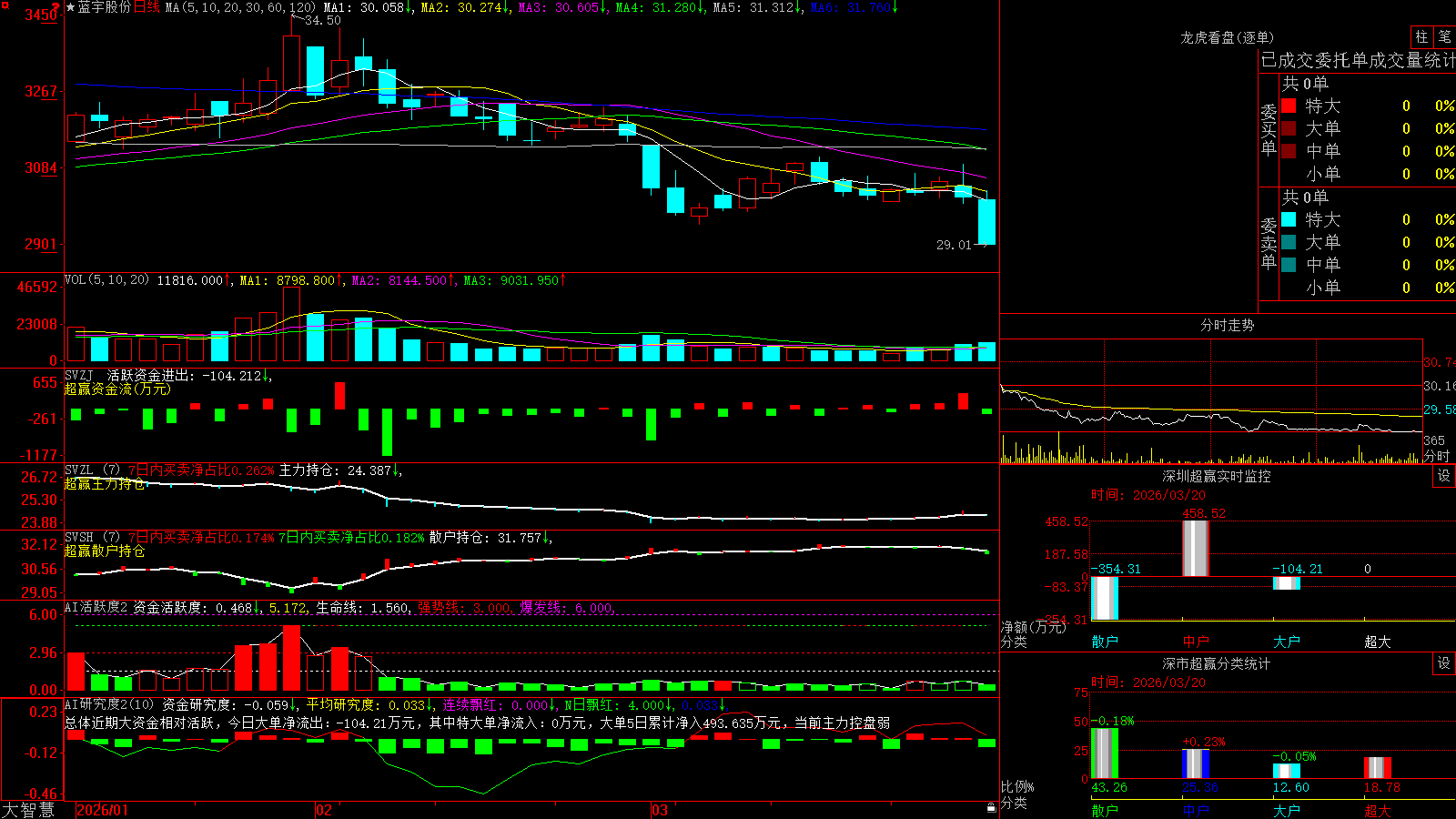Click the 主力持仓: 24.387 reading
This screenshot has height=819, width=1456.
(336, 470)
